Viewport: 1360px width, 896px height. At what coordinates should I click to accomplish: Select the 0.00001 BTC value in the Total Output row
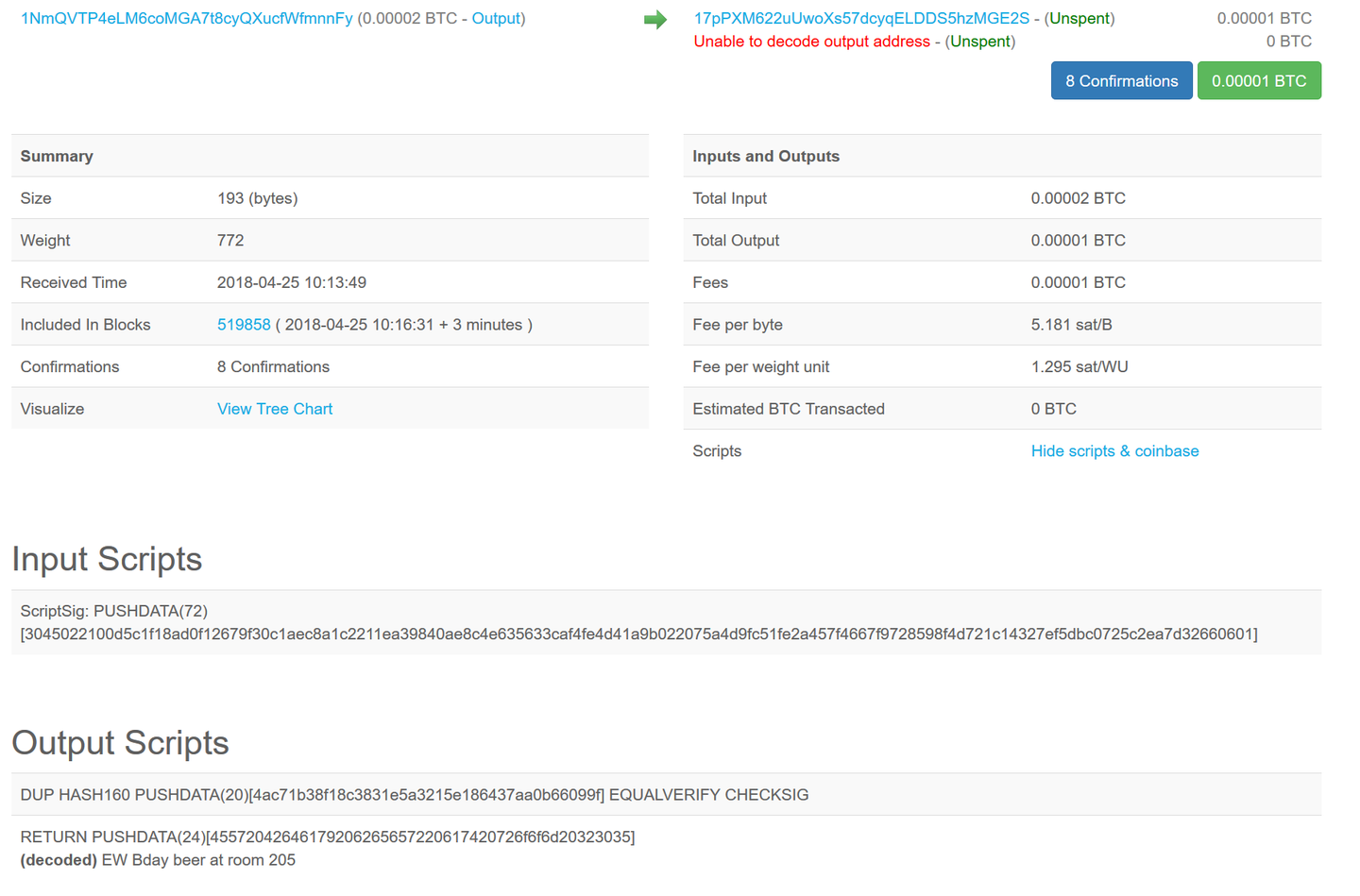[x=1079, y=241]
